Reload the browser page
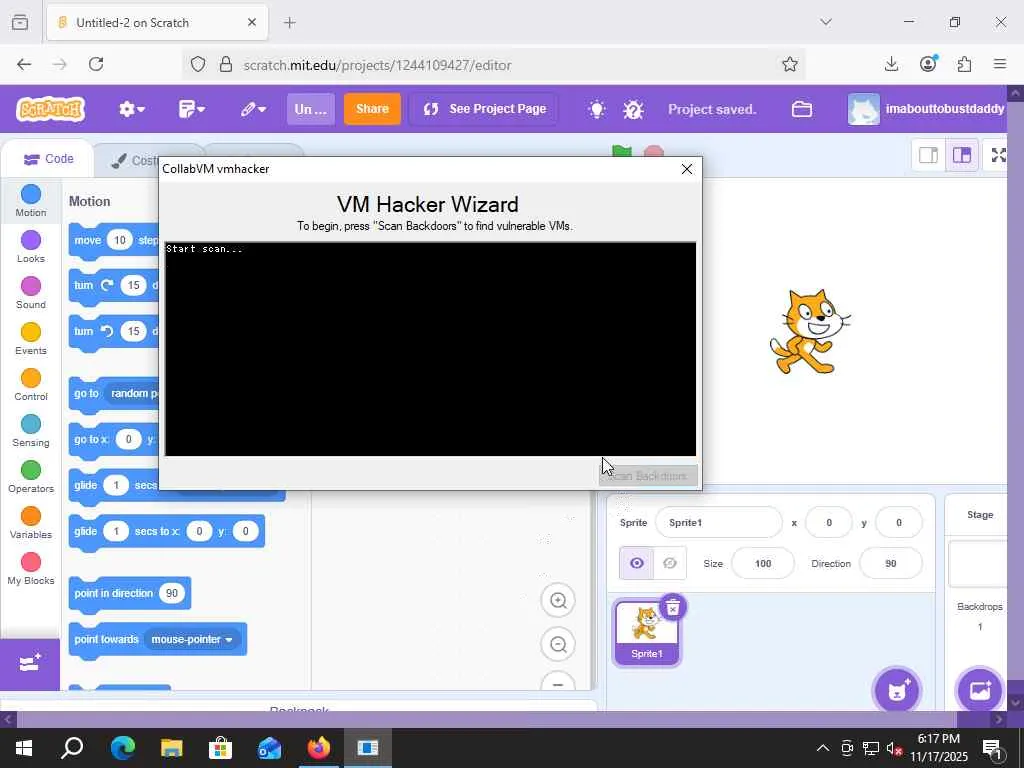Viewport: 1024px width, 768px height. pos(96,64)
